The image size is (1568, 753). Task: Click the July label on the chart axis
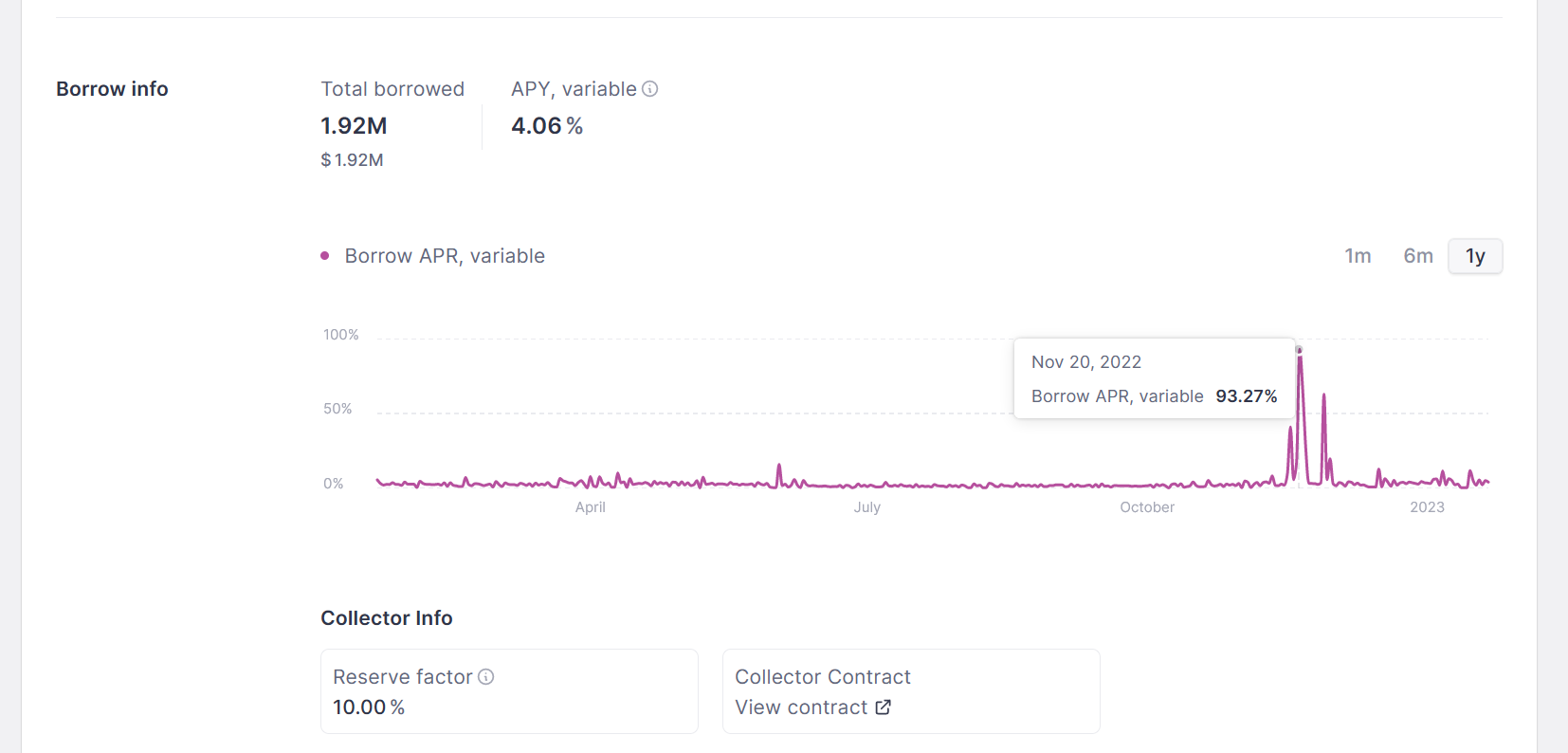pos(866,507)
